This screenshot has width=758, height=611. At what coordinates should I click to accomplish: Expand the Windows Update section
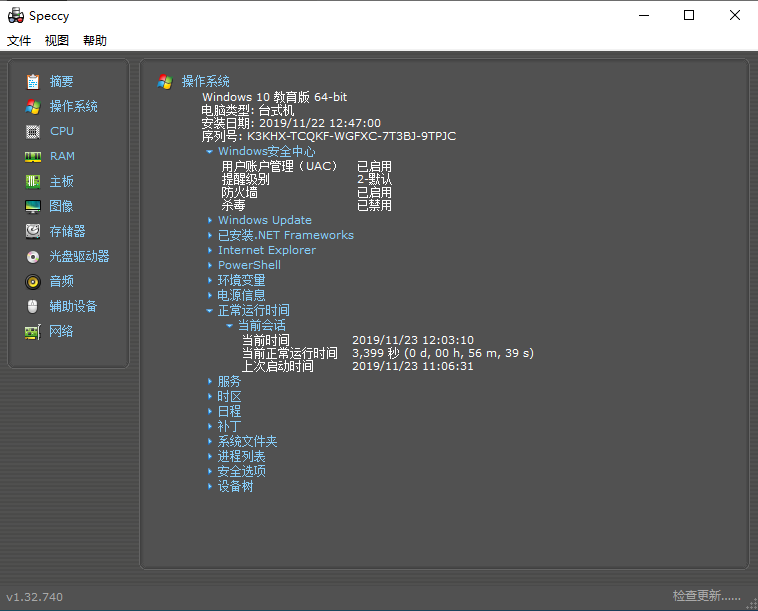point(210,220)
